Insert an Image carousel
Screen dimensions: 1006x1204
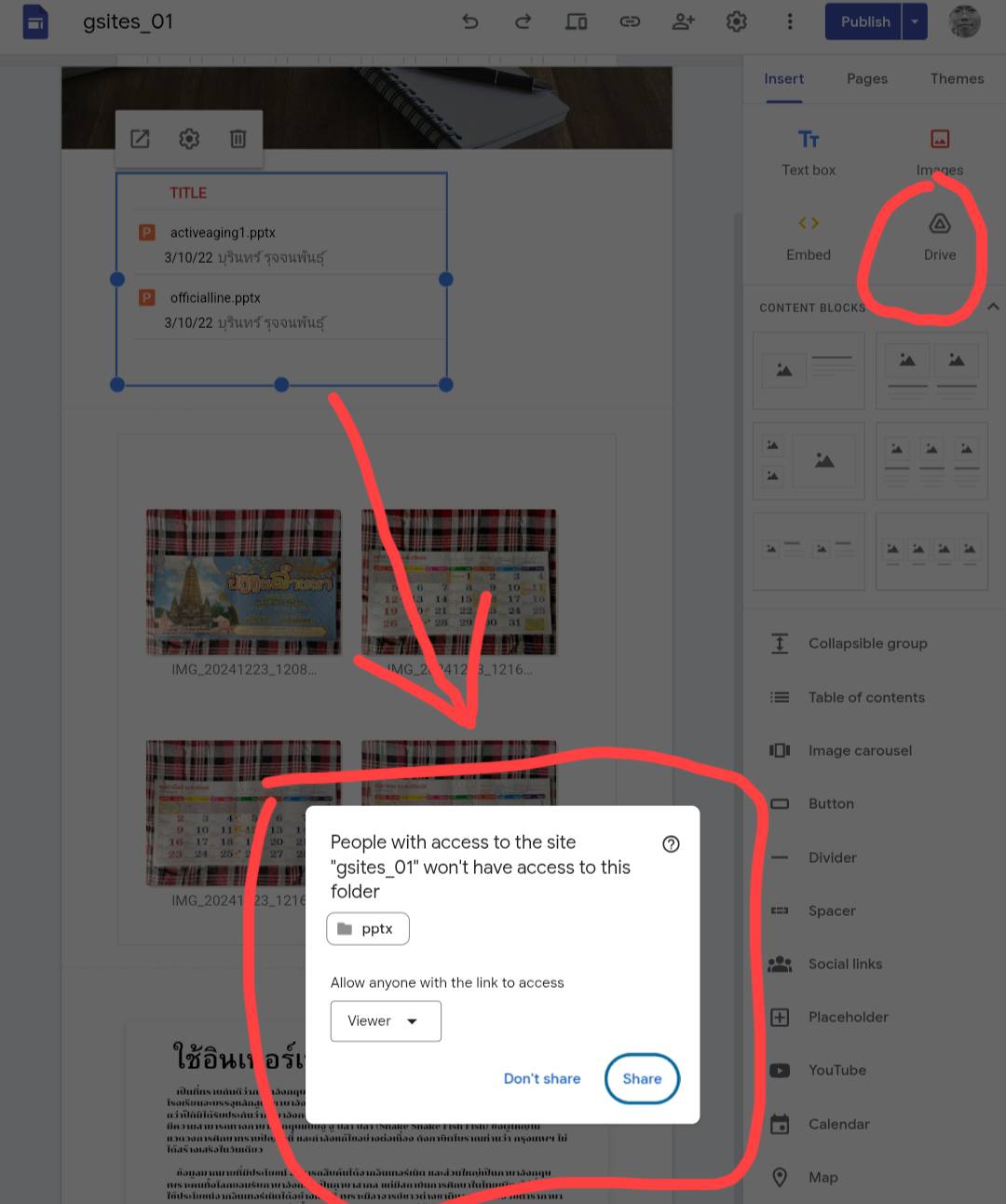(859, 750)
